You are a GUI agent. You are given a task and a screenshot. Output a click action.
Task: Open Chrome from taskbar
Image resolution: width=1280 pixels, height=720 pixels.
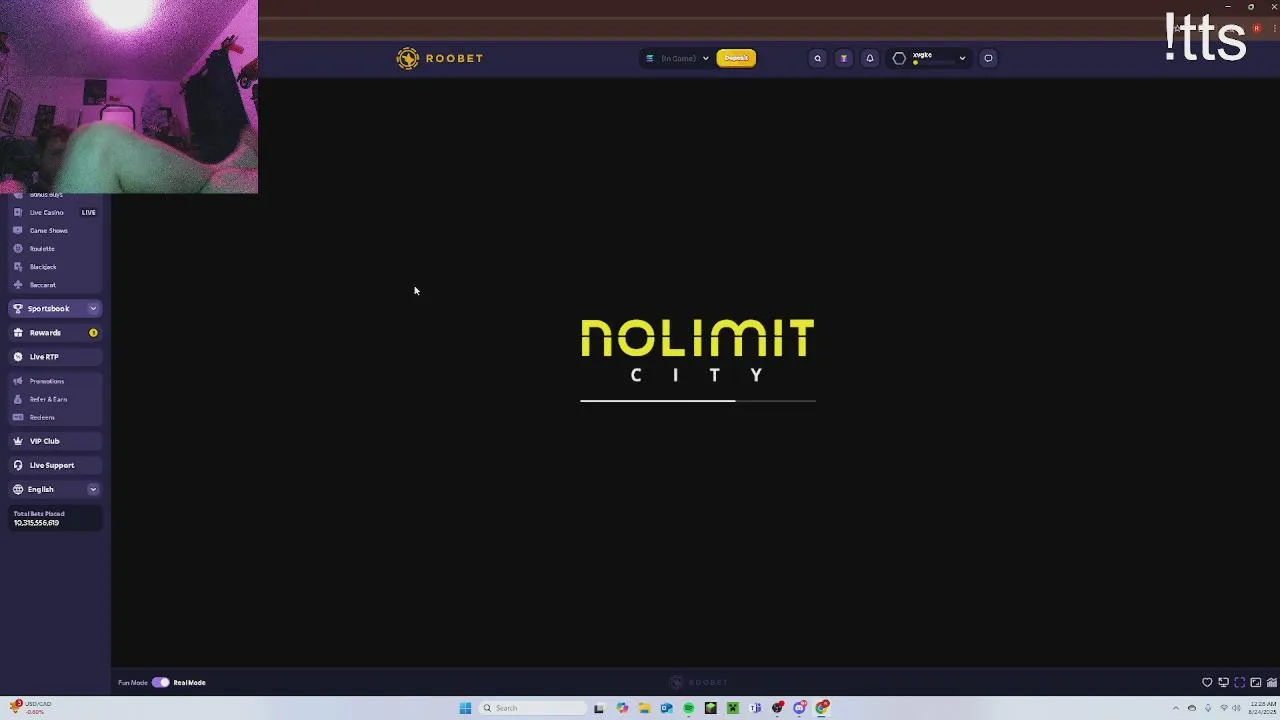[x=822, y=708]
